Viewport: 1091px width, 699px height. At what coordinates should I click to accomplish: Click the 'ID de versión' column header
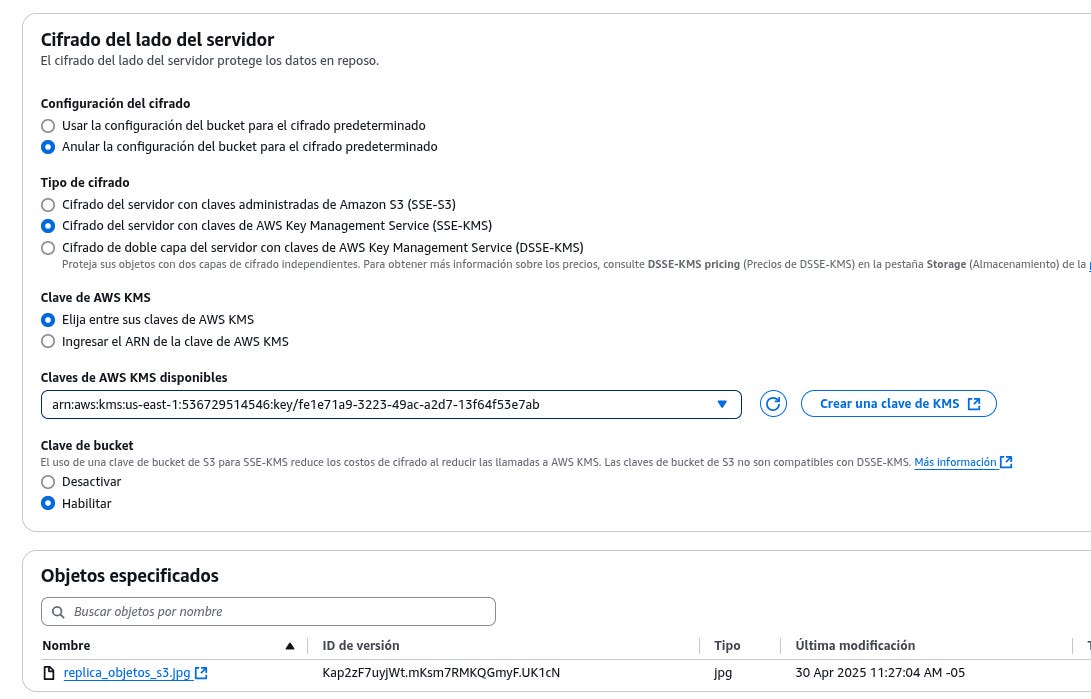pyautogui.click(x=361, y=646)
